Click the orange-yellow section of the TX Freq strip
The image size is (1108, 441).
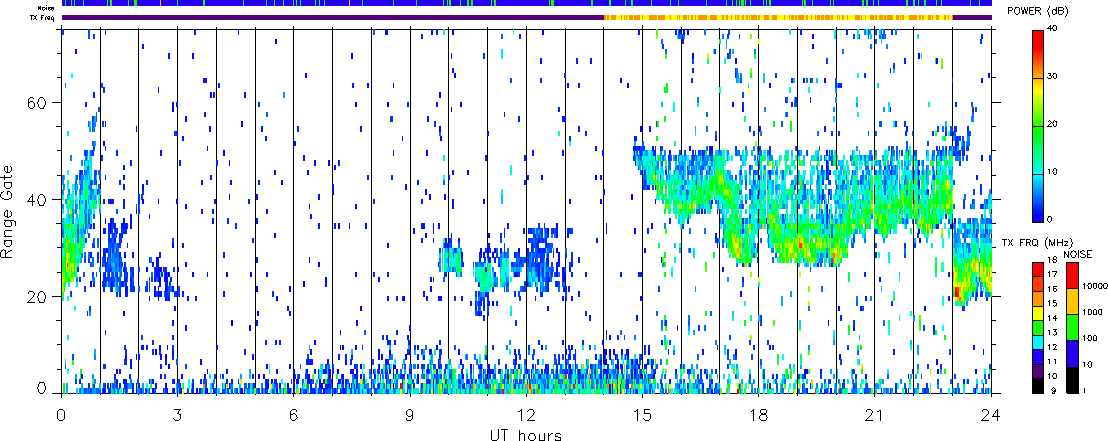point(778,16)
